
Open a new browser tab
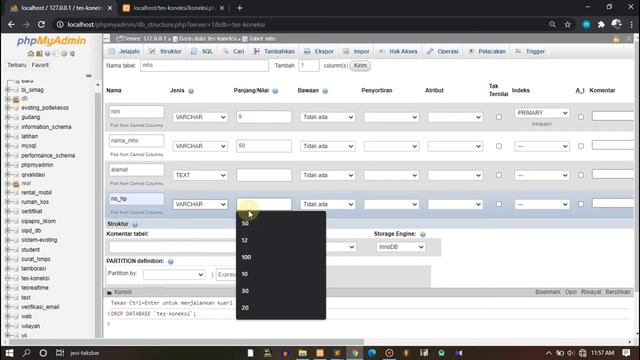(x=240, y=8)
